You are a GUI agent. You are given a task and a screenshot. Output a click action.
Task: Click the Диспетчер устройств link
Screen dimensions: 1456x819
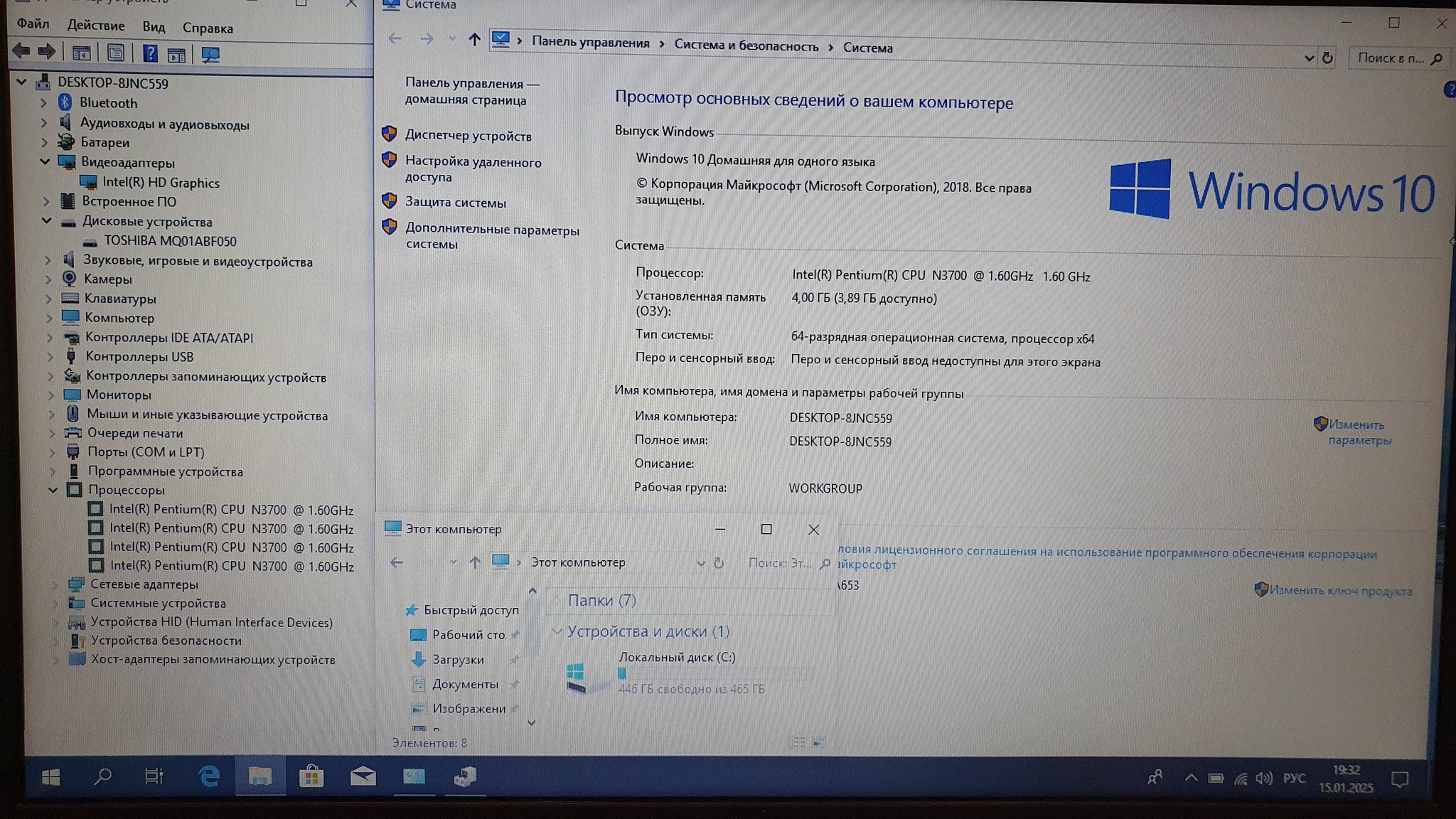(x=468, y=136)
